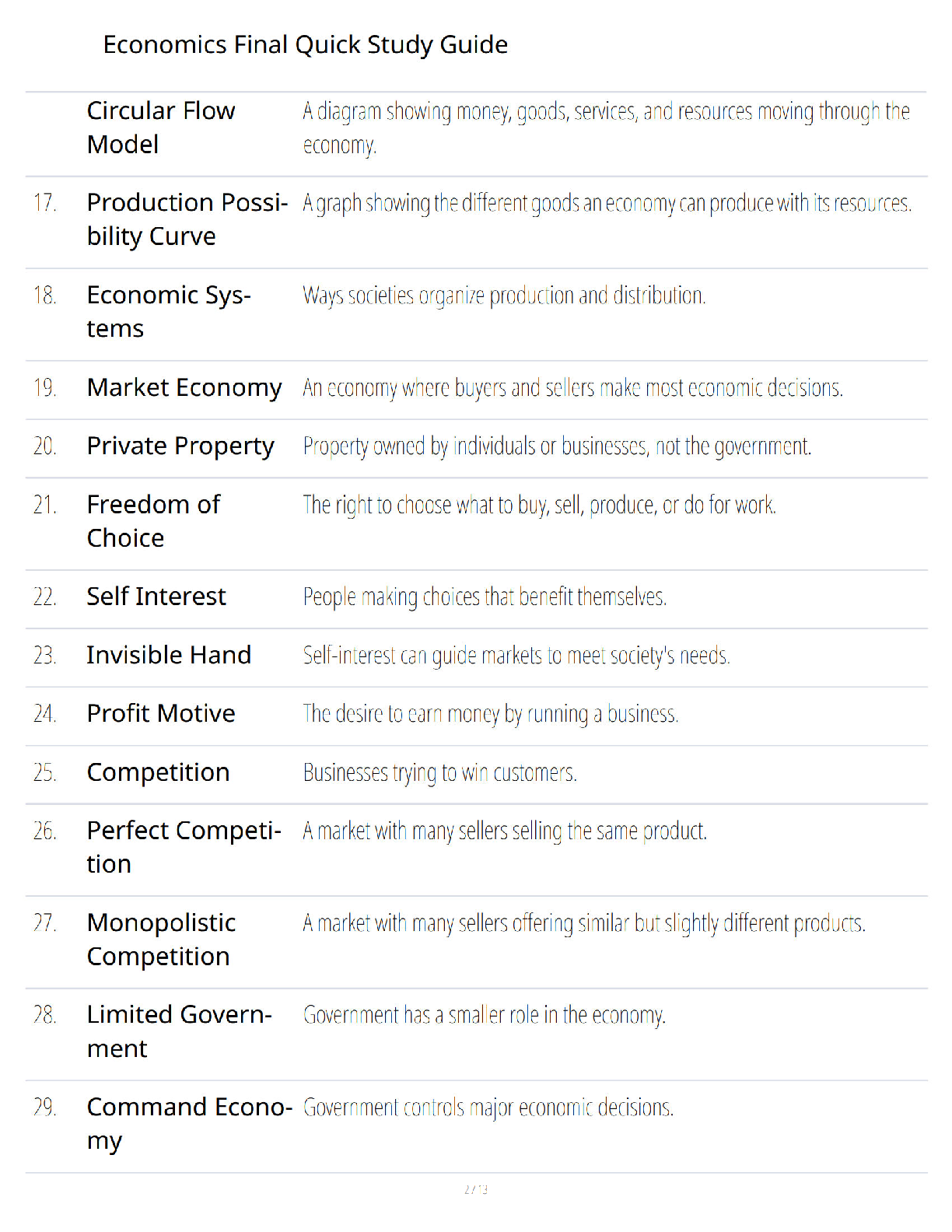Screen dimensions: 952x1232
Task: Select the Circular Flow Model term
Action: click(161, 128)
